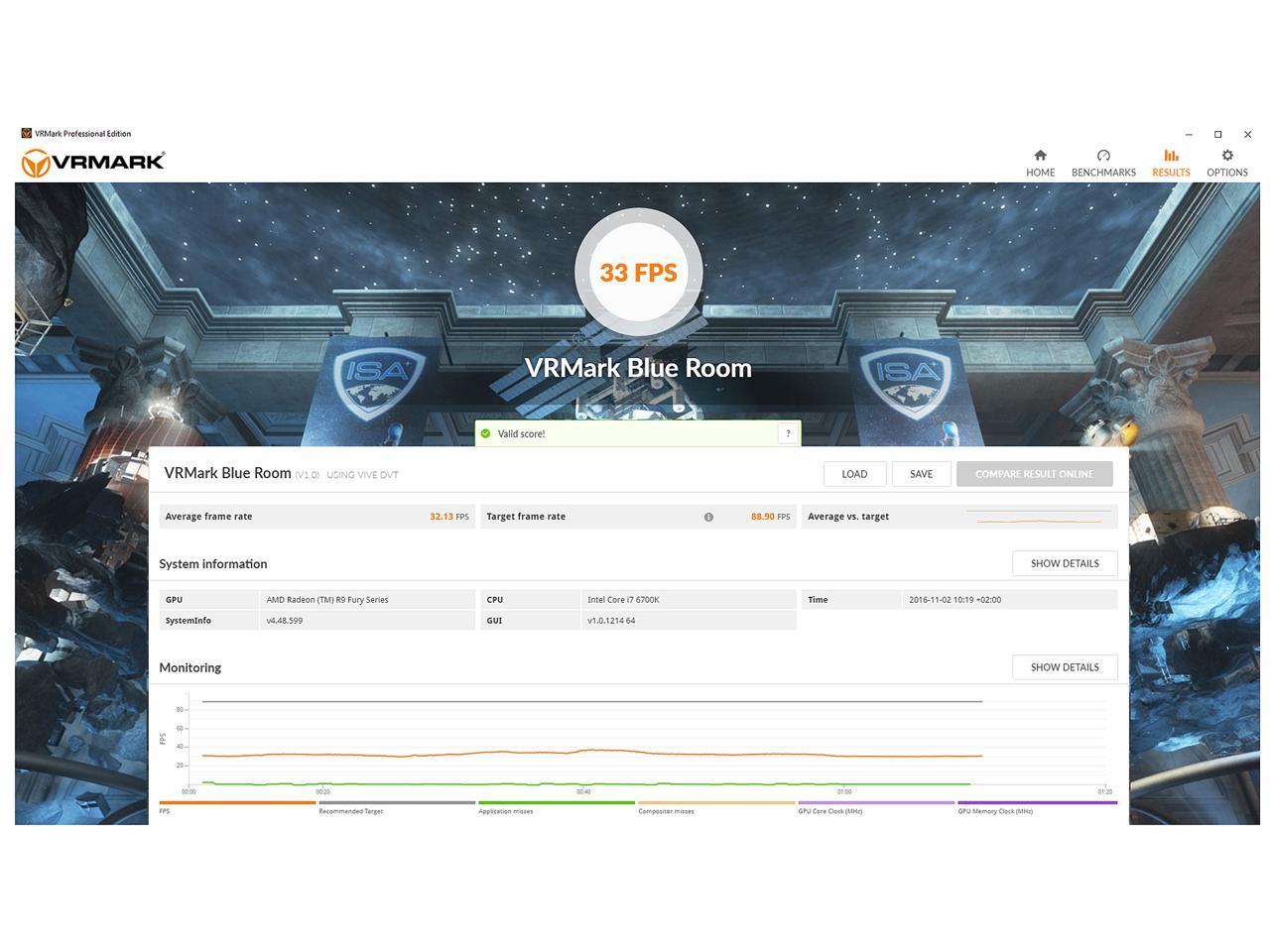Toggle the Application misses legend entry
1270x952 pixels.
click(557, 808)
